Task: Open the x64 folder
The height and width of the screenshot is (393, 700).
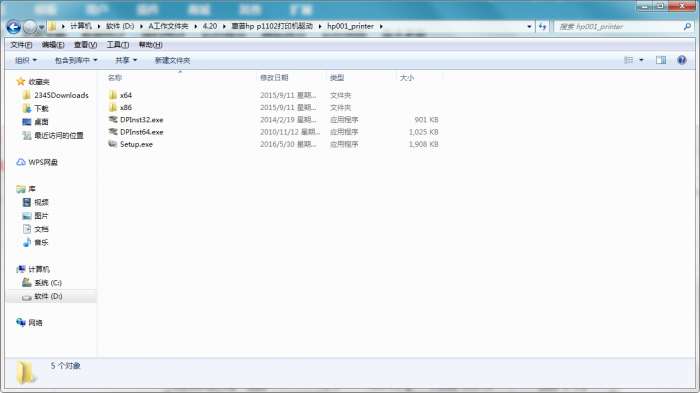Action: click(x=126, y=95)
